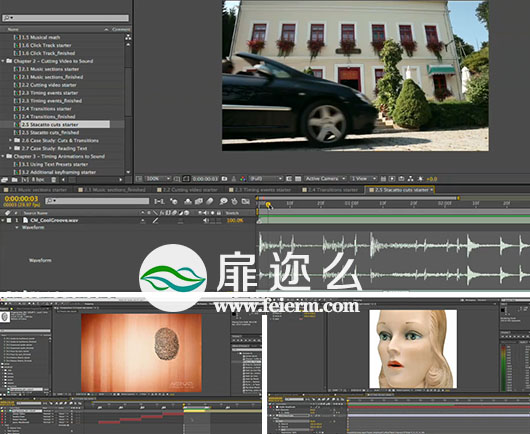Screen dimensions: 530x434
Task: Toggle the transparency grid in viewer
Action: [298, 179]
